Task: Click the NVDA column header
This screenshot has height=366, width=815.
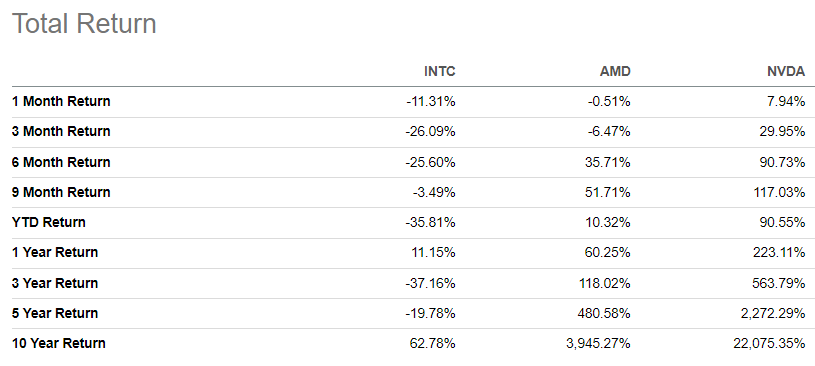Action: point(786,71)
